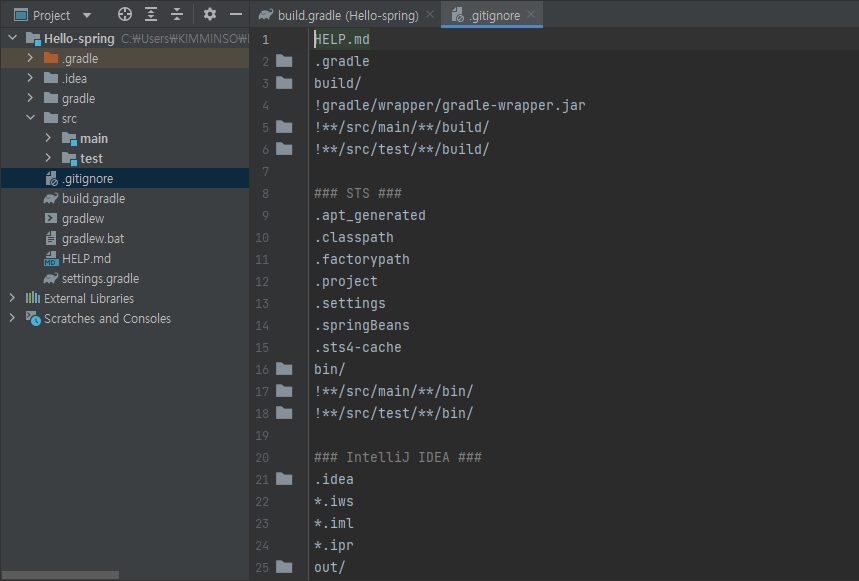
Task: Click the .settings entry
Action: (350, 303)
